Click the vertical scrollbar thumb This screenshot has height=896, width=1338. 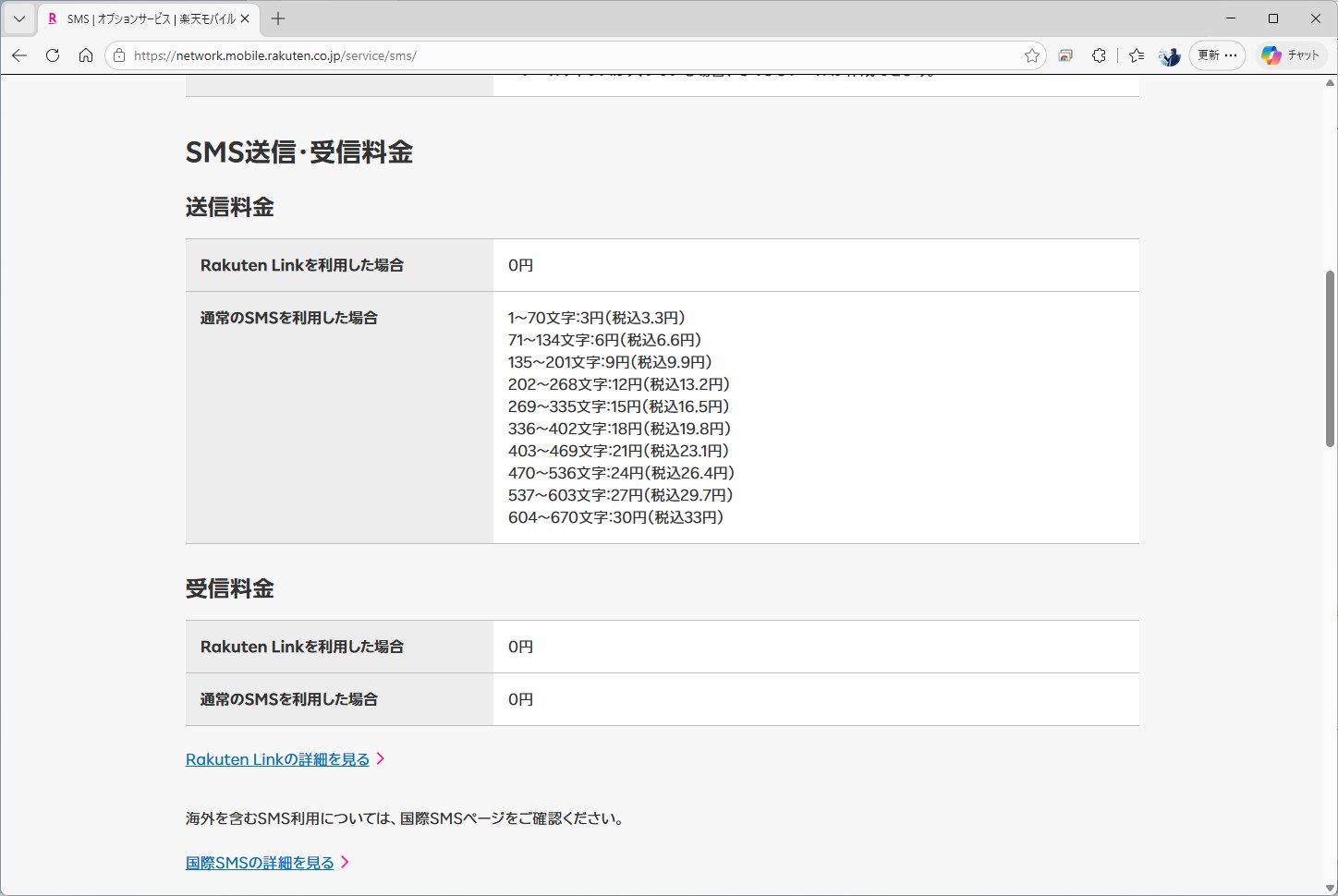point(1331,358)
